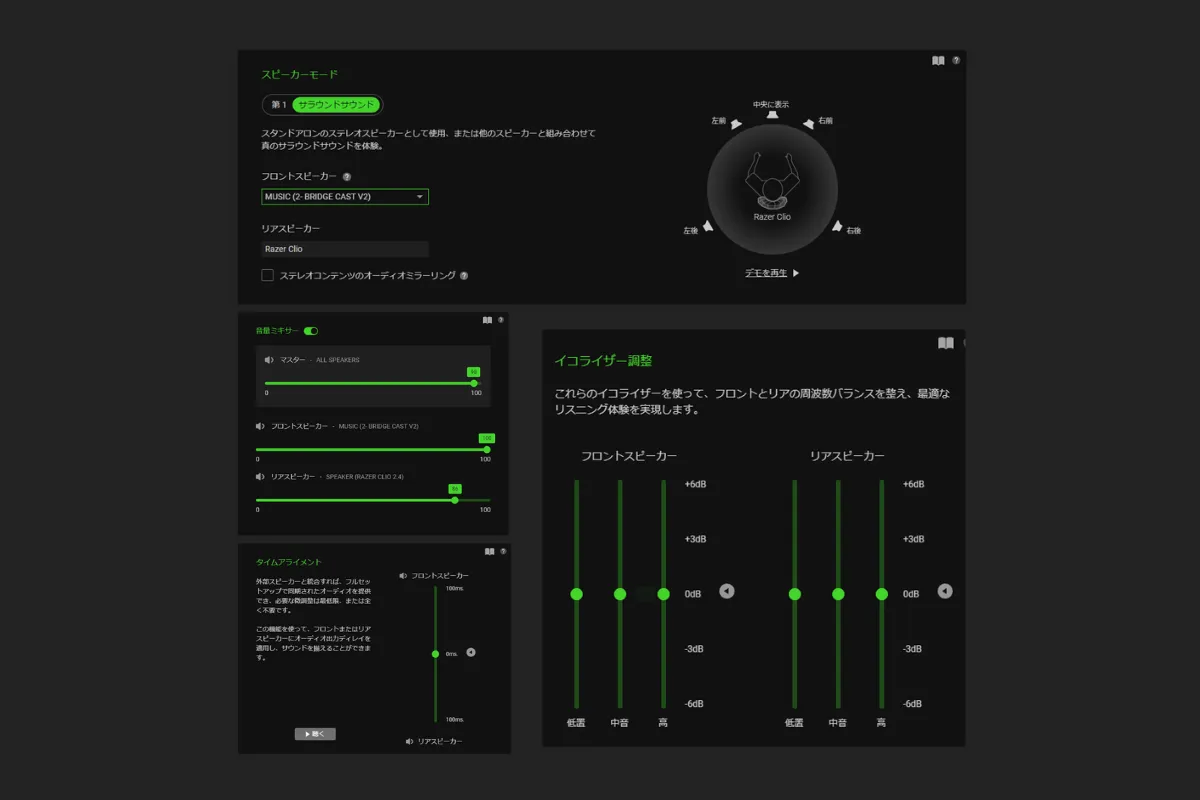Click the Razer Clio rear speaker field

tap(345, 249)
